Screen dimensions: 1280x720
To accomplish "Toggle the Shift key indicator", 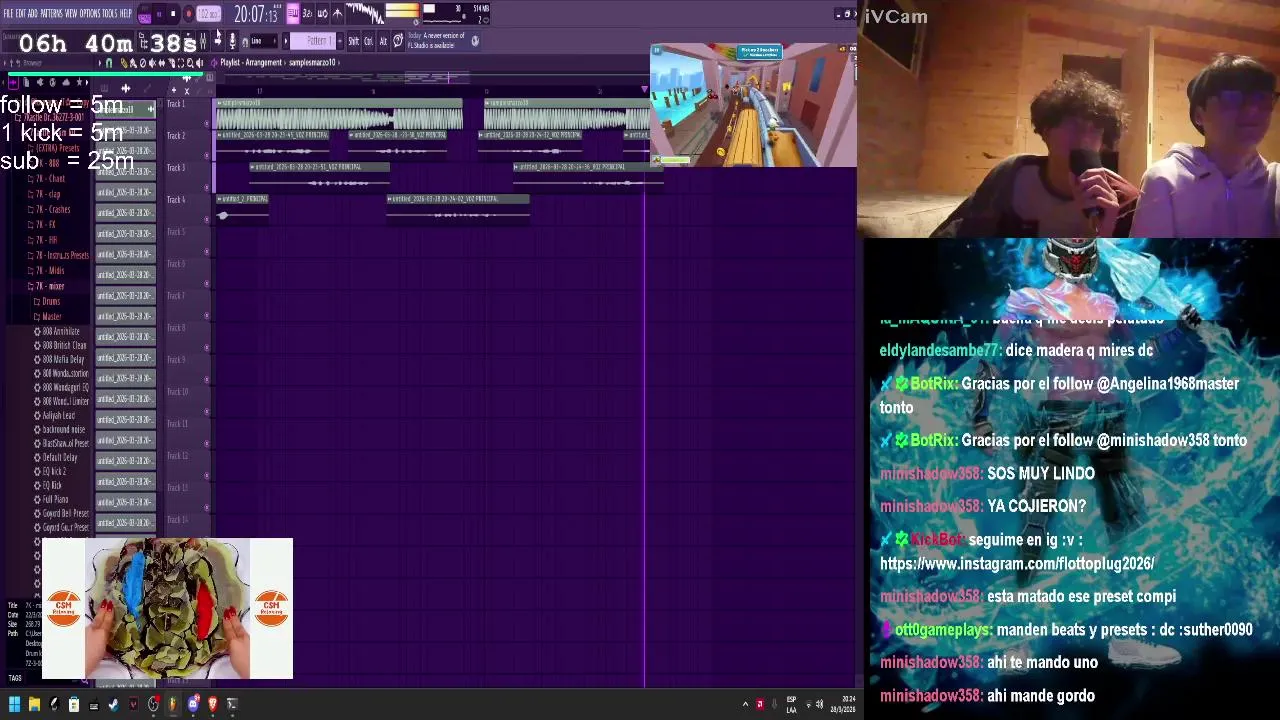I will coord(353,40).
